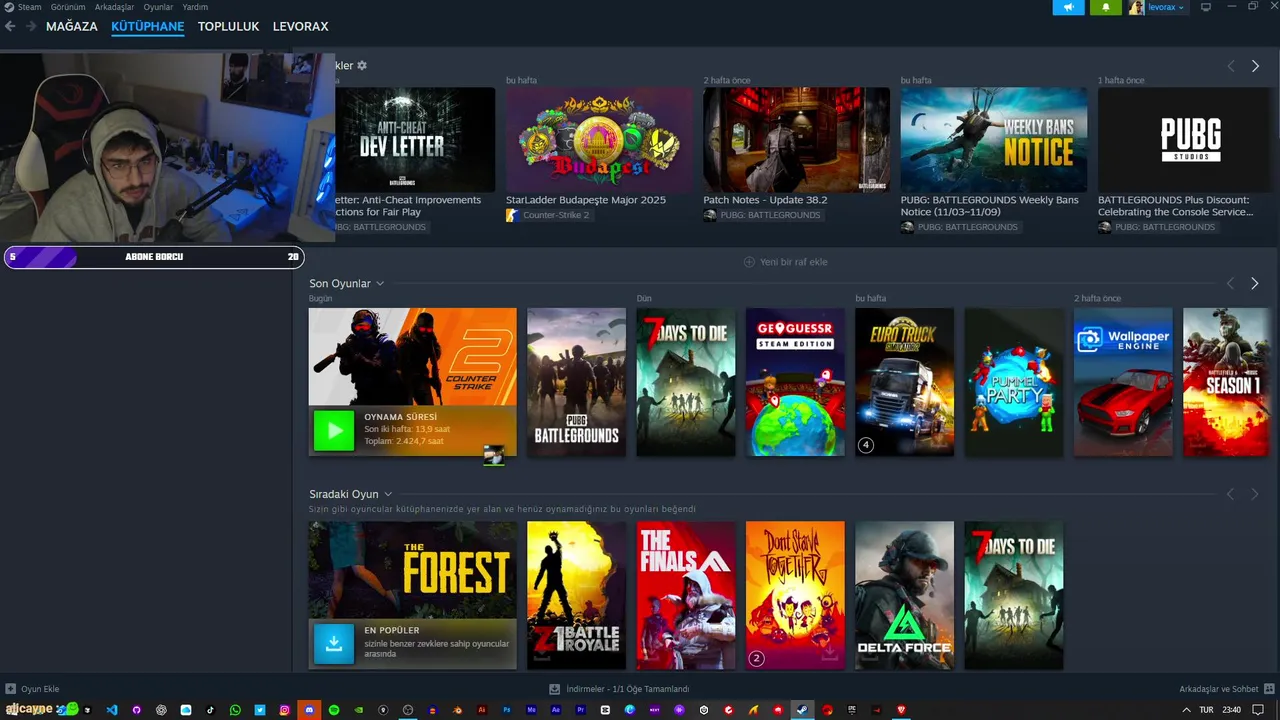This screenshot has height=720, width=1280.
Task: Open WhatsApp from the taskbar
Action: tap(235, 710)
